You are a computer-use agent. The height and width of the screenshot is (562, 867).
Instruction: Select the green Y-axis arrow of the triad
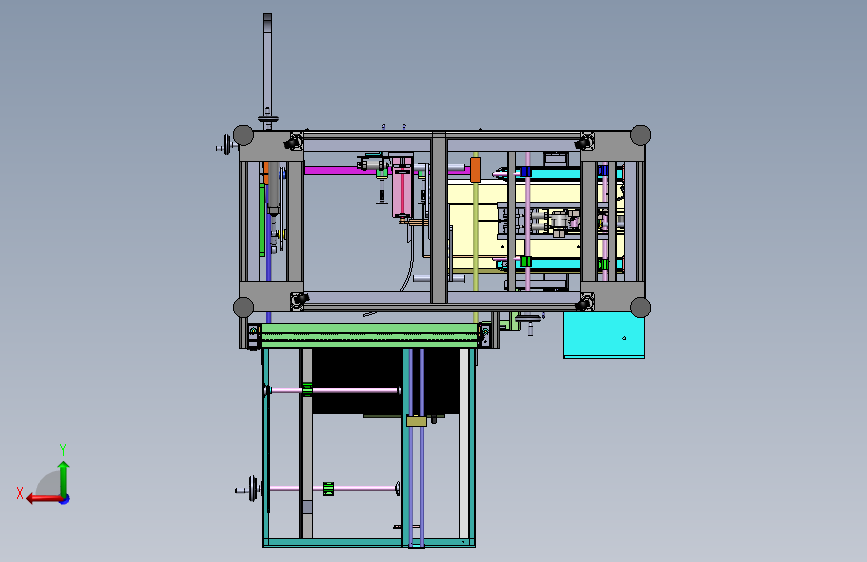[64, 478]
